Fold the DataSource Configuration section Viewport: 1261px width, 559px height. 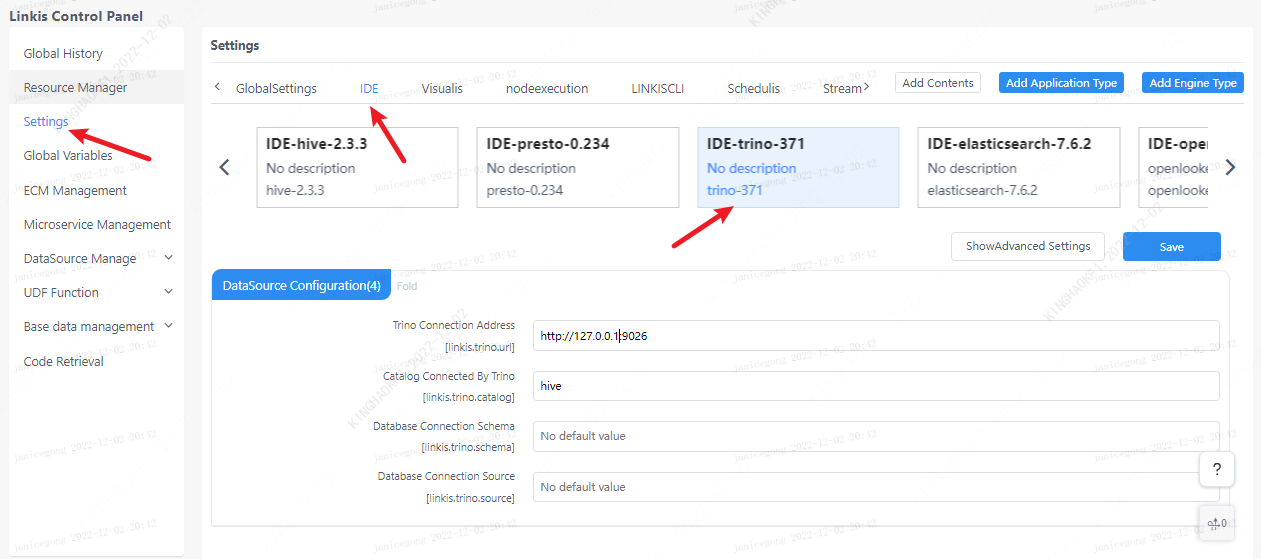[x=407, y=286]
